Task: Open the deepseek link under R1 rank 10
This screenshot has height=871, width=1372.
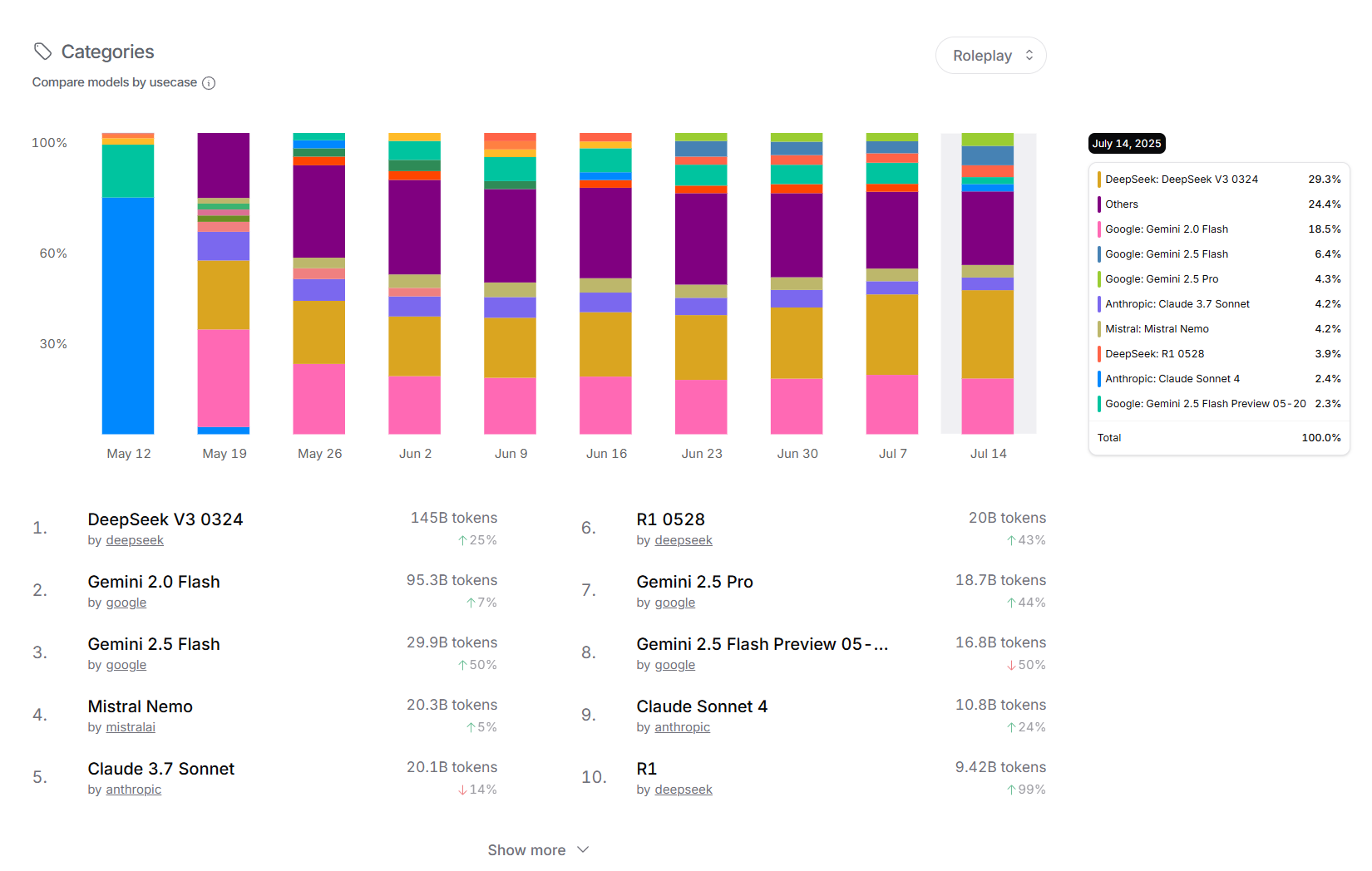Action: (684, 790)
